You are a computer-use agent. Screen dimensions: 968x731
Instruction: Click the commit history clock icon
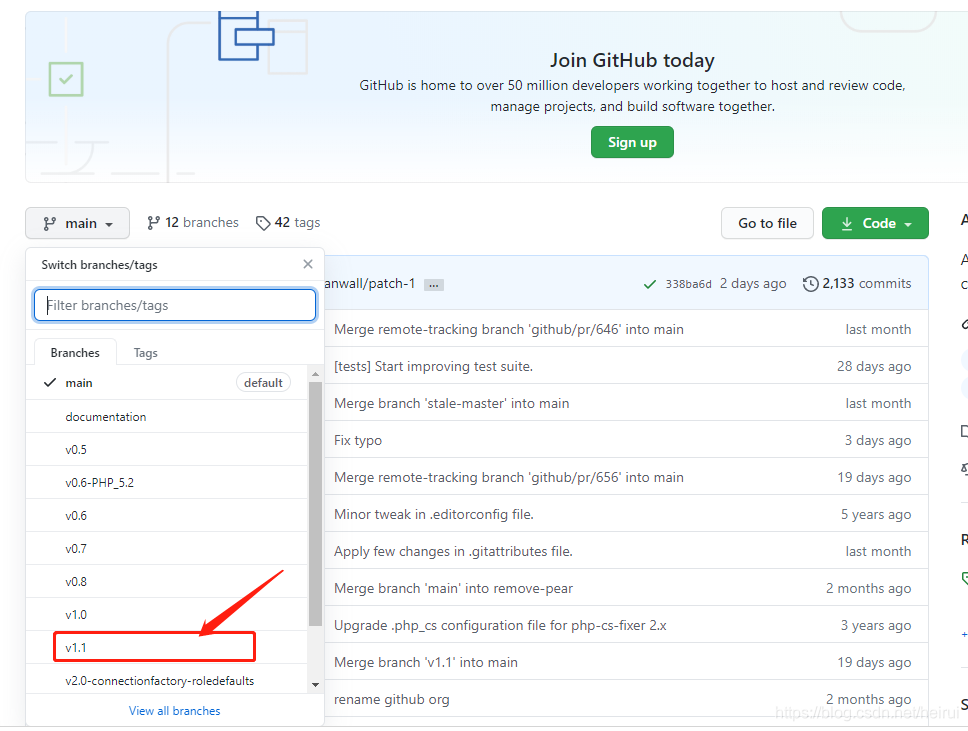pos(811,283)
